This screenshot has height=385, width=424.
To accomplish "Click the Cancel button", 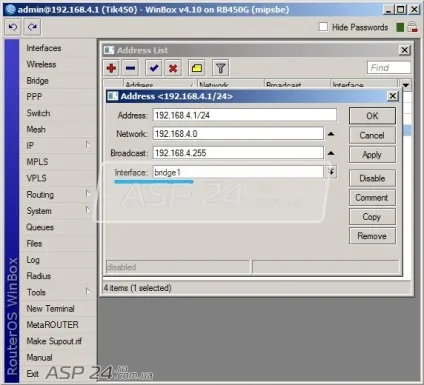I will (x=372, y=135).
